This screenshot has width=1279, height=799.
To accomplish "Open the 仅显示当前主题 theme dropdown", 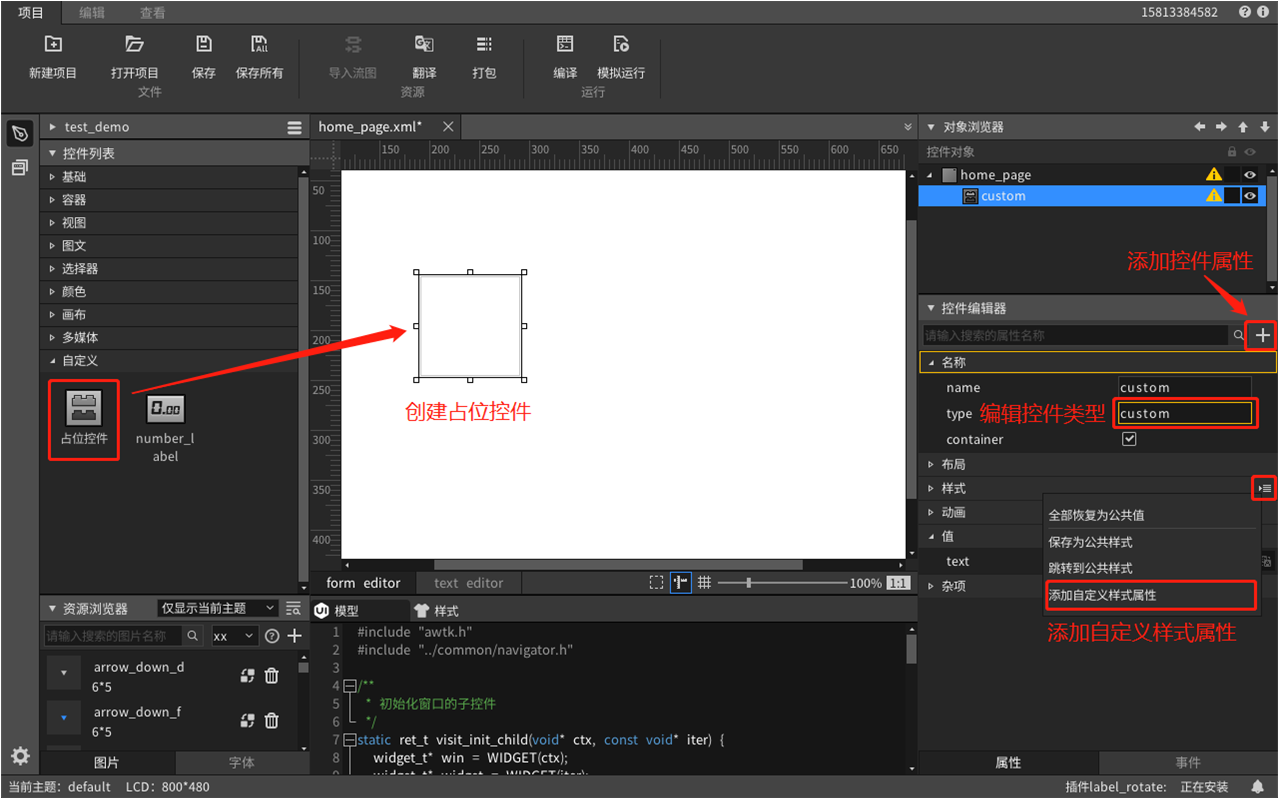I will (218, 608).
